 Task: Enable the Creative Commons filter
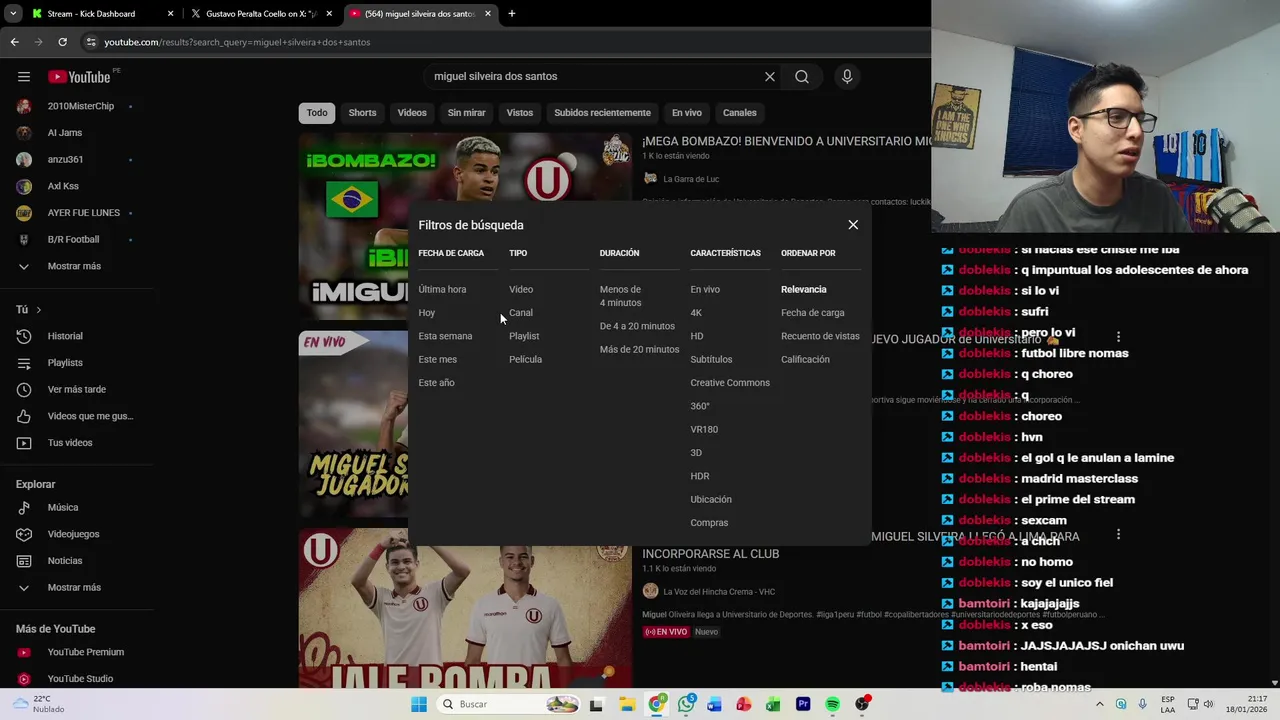[x=730, y=383]
